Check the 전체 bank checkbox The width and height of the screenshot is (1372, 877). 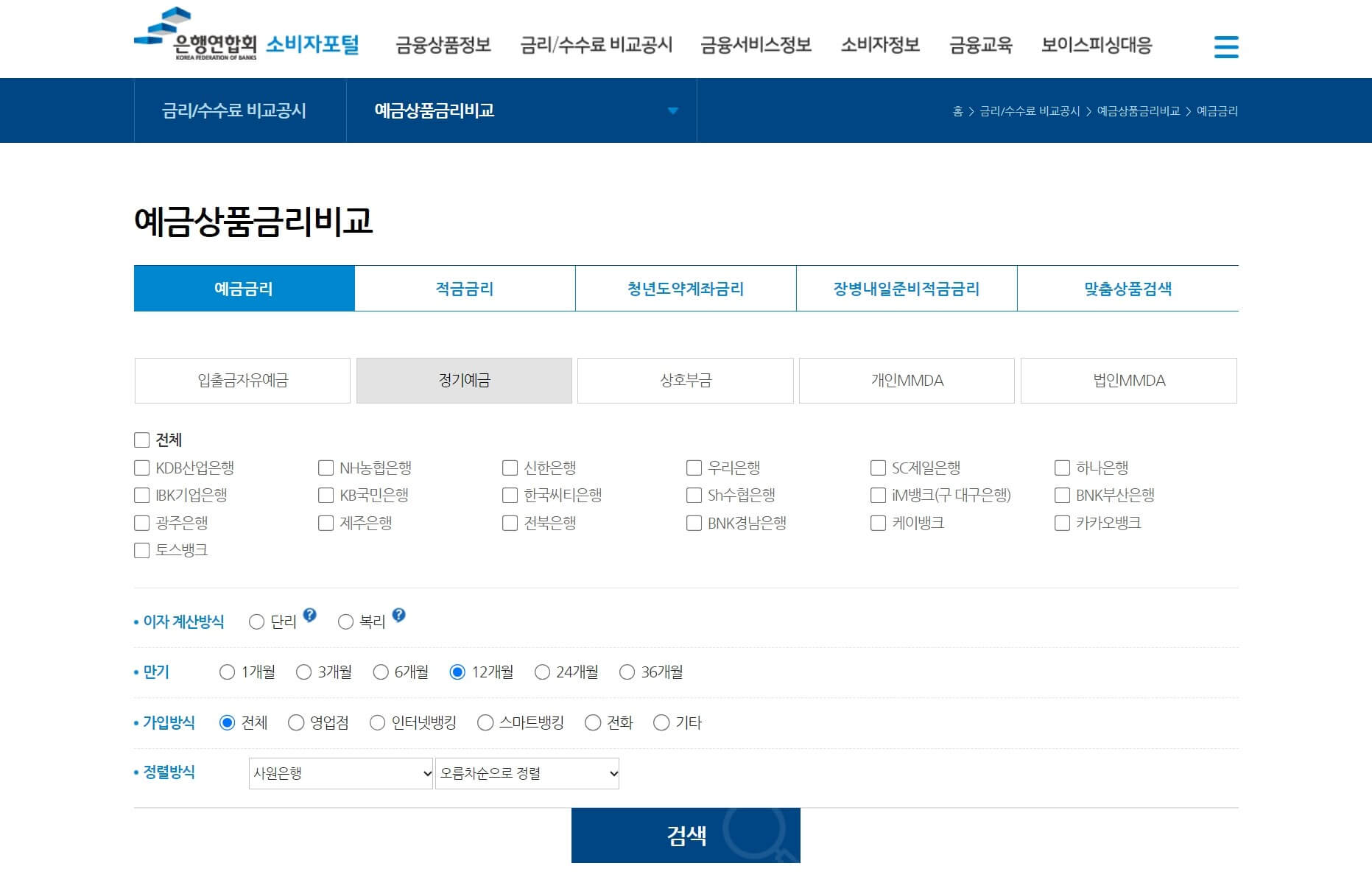click(x=141, y=439)
